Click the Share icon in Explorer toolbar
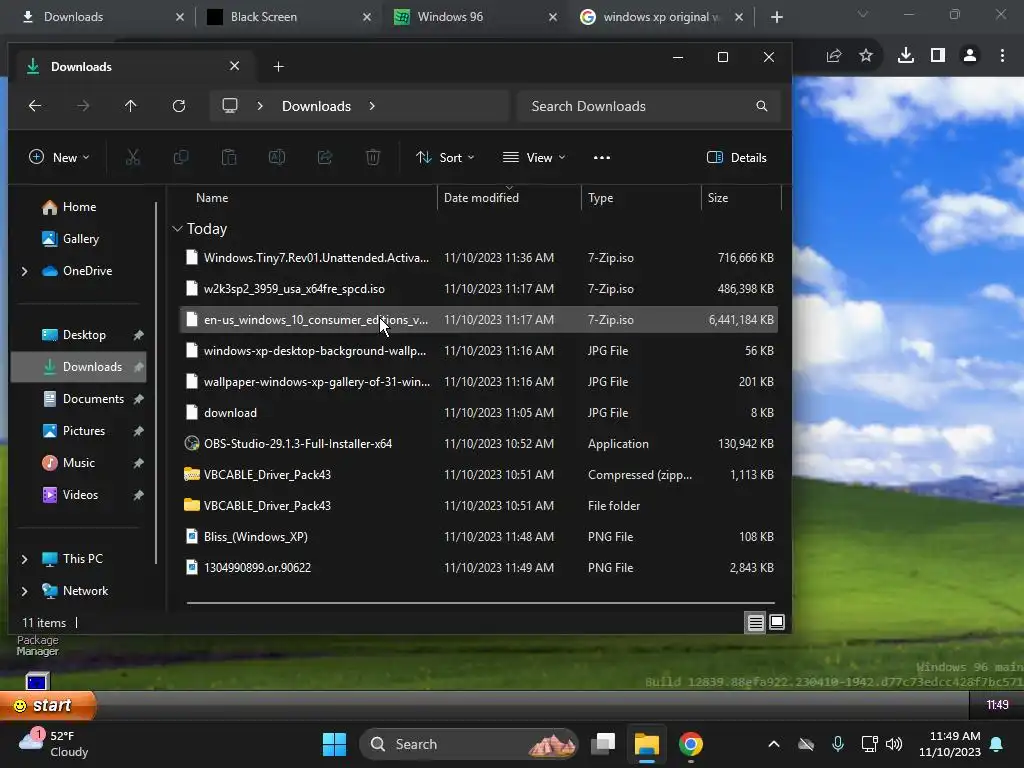Screen dimensions: 1024x768 [x=325, y=157]
